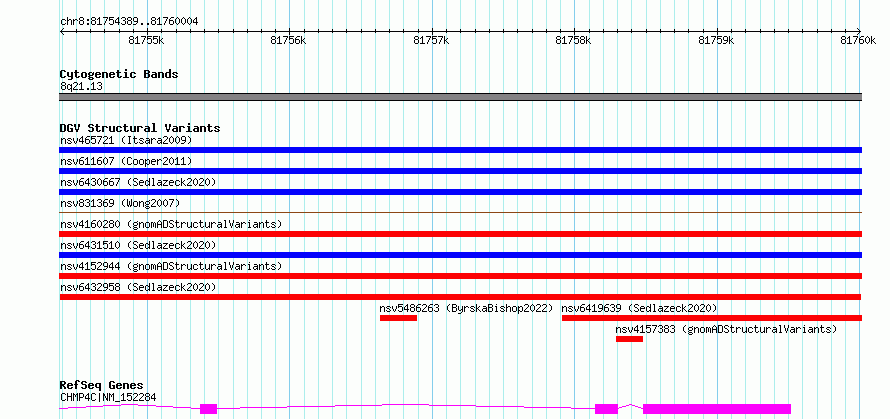Open nsv4157383 (gnomADStructuralVariants) label
This screenshot has width=890, height=419.
tap(727, 329)
